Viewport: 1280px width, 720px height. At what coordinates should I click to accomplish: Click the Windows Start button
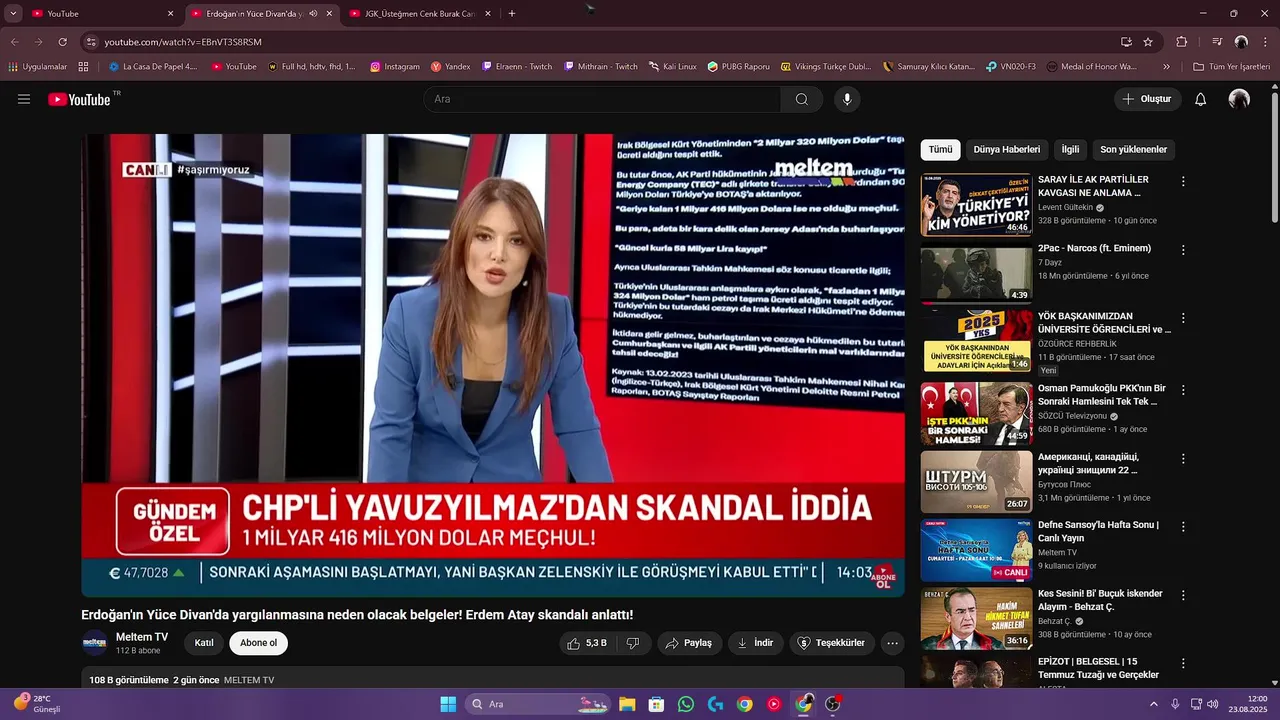448,704
